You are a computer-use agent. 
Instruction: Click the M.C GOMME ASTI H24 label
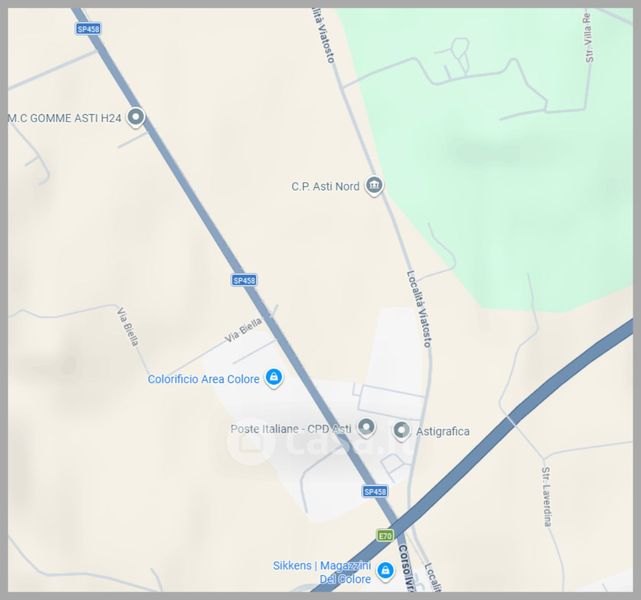pos(65,118)
